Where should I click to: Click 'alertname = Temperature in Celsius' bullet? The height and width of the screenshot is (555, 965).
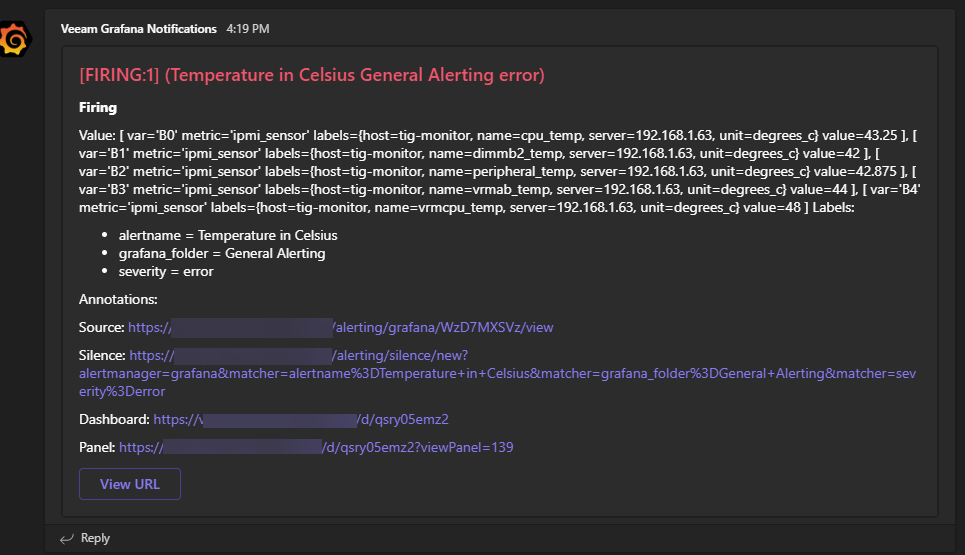(x=228, y=236)
